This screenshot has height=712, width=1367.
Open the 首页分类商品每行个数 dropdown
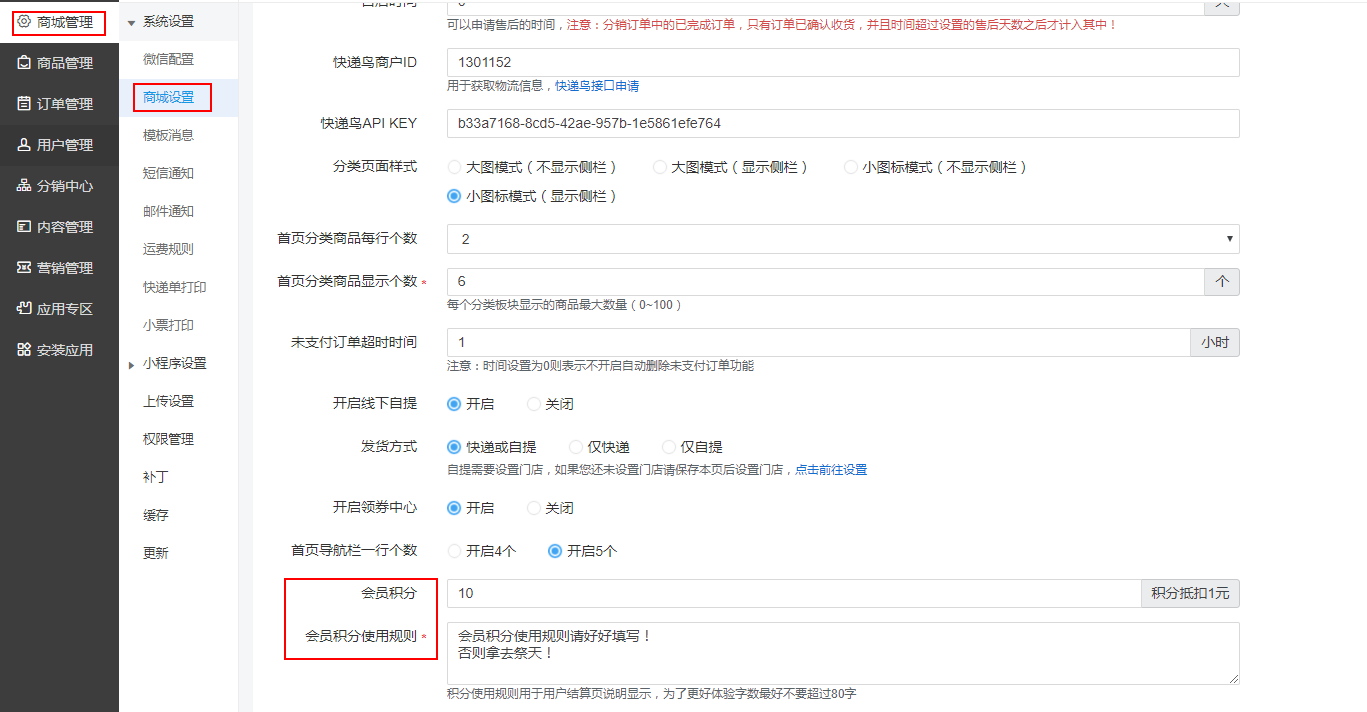842,239
